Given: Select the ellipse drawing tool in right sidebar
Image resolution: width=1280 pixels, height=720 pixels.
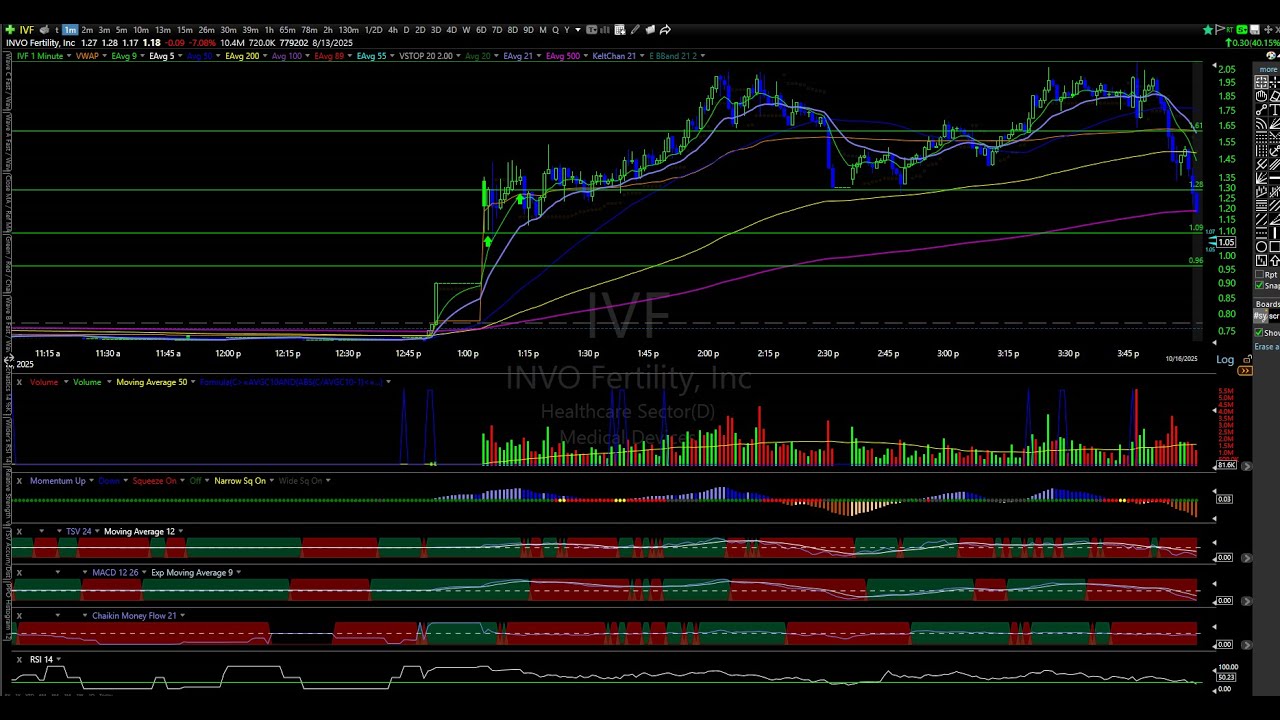Looking at the screenshot, I should (x=1261, y=246).
